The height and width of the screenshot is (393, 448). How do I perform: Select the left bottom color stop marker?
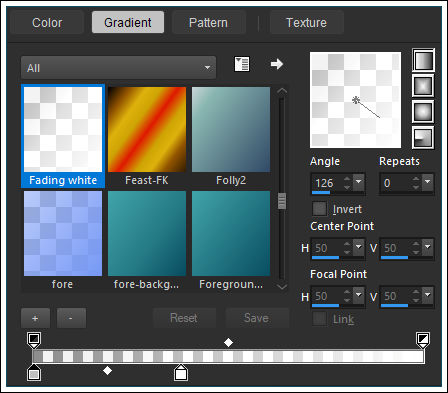(x=34, y=373)
